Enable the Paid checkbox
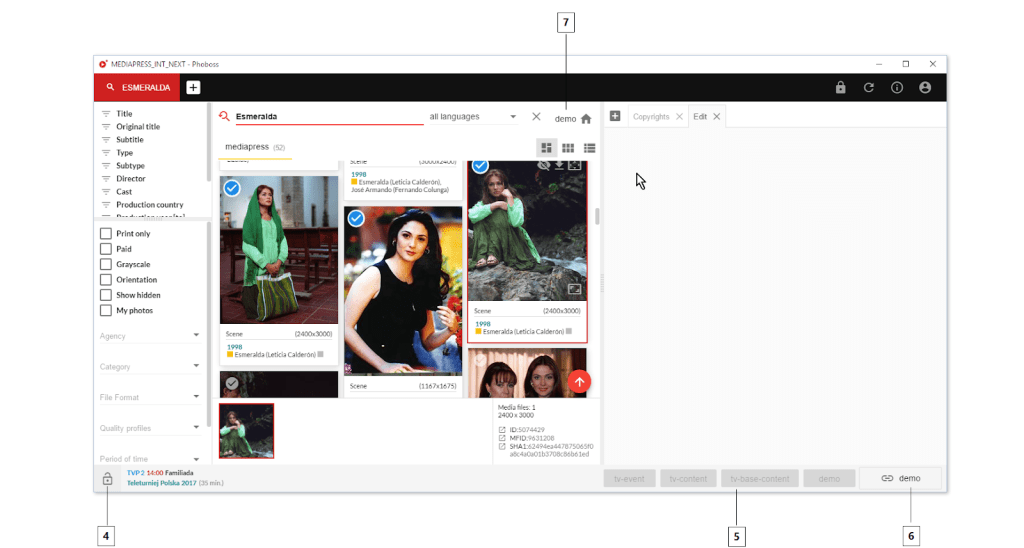The width and height of the screenshot is (1024, 548). click(106, 249)
